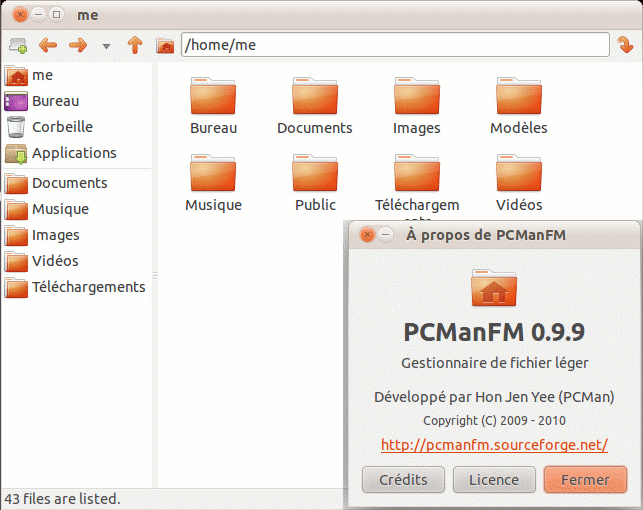The image size is (643, 510).
Task: Click the Licence button
Action: (x=494, y=480)
